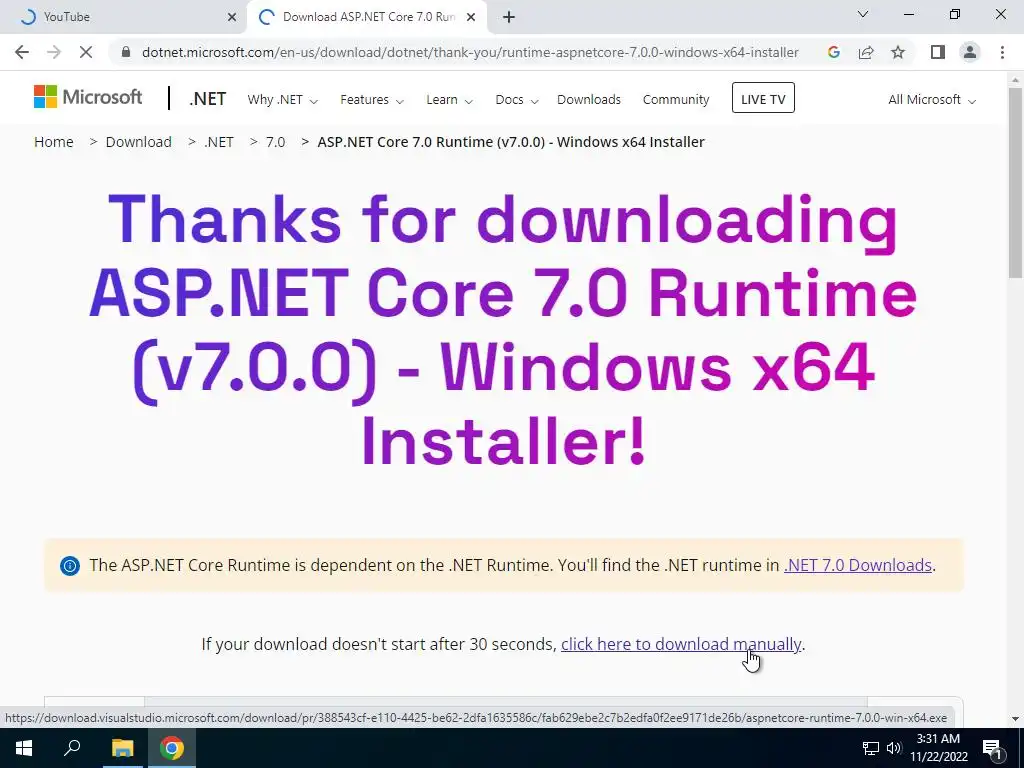Open the Windows Start menu
This screenshot has height=768, width=1024.
[24, 748]
